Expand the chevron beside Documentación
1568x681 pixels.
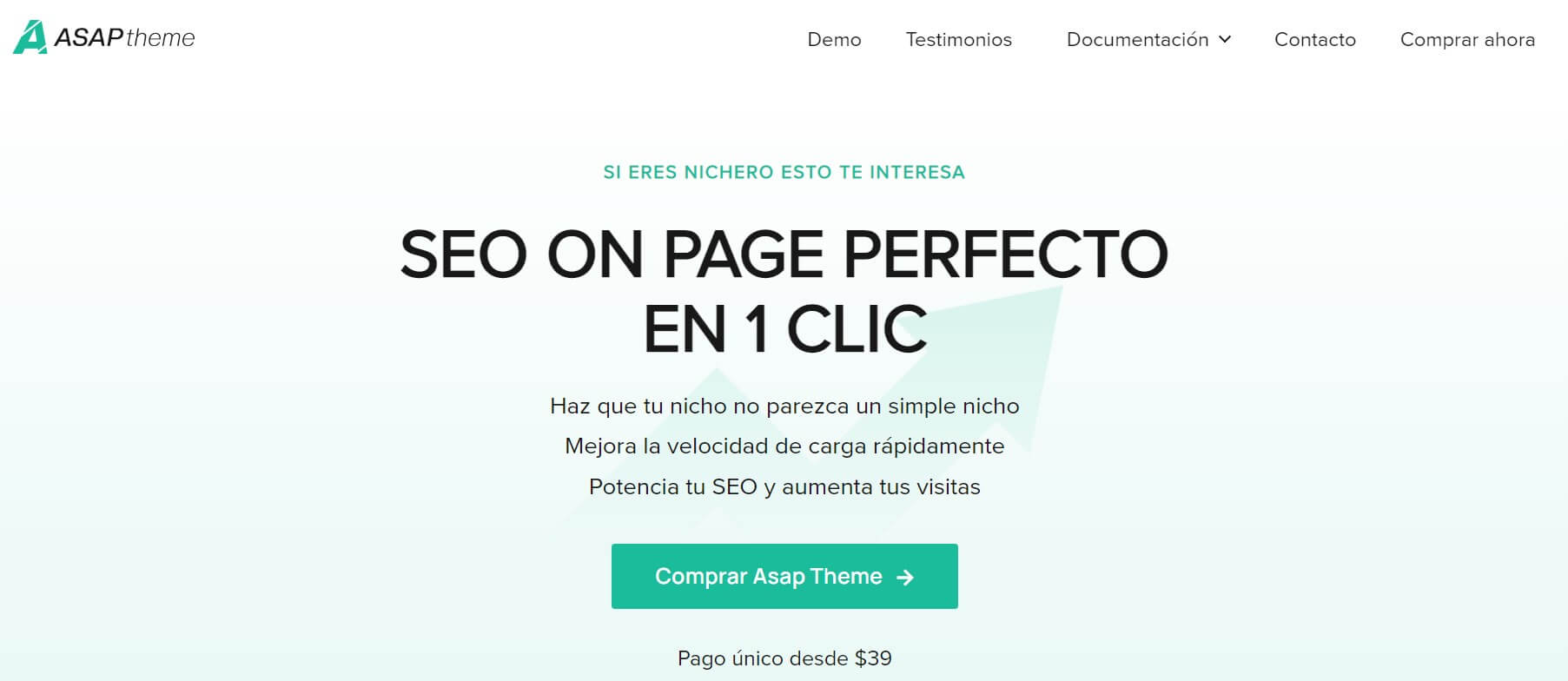coord(1225,39)
